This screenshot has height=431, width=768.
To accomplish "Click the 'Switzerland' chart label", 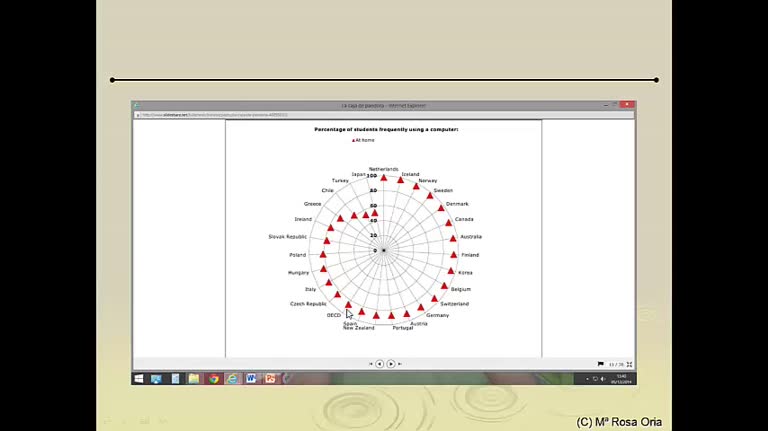I will click(455, 304).
